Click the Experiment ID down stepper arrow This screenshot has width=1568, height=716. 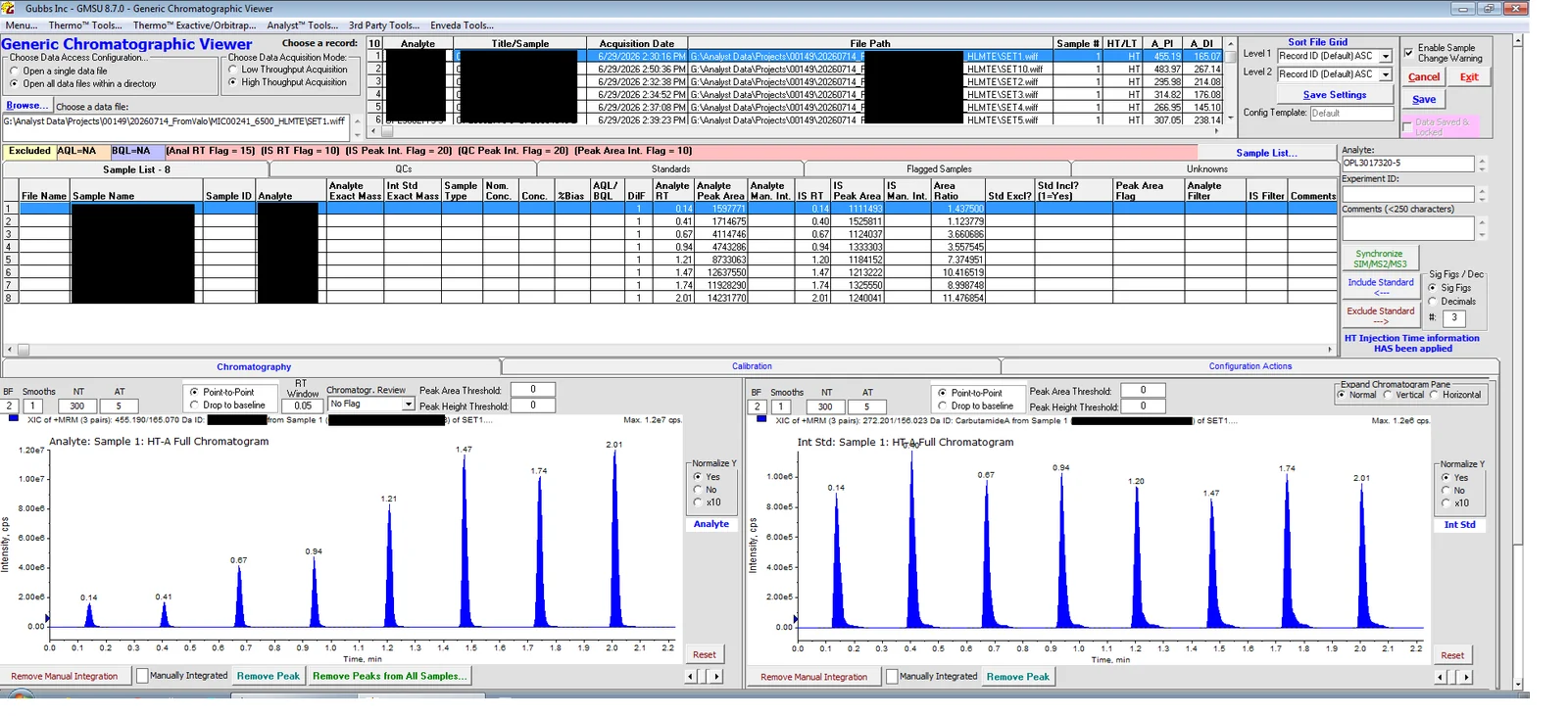click(1482, 199)
